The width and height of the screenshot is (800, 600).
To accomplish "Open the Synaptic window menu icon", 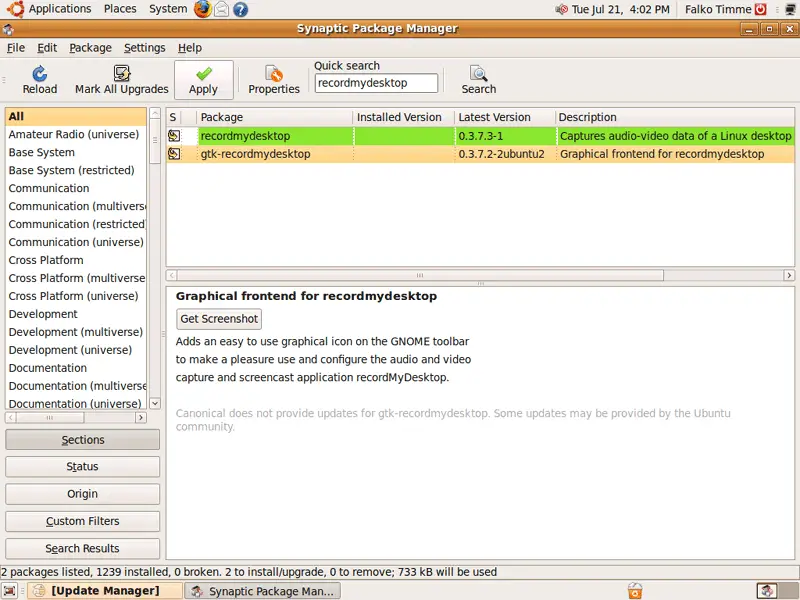I will (8, 29).
